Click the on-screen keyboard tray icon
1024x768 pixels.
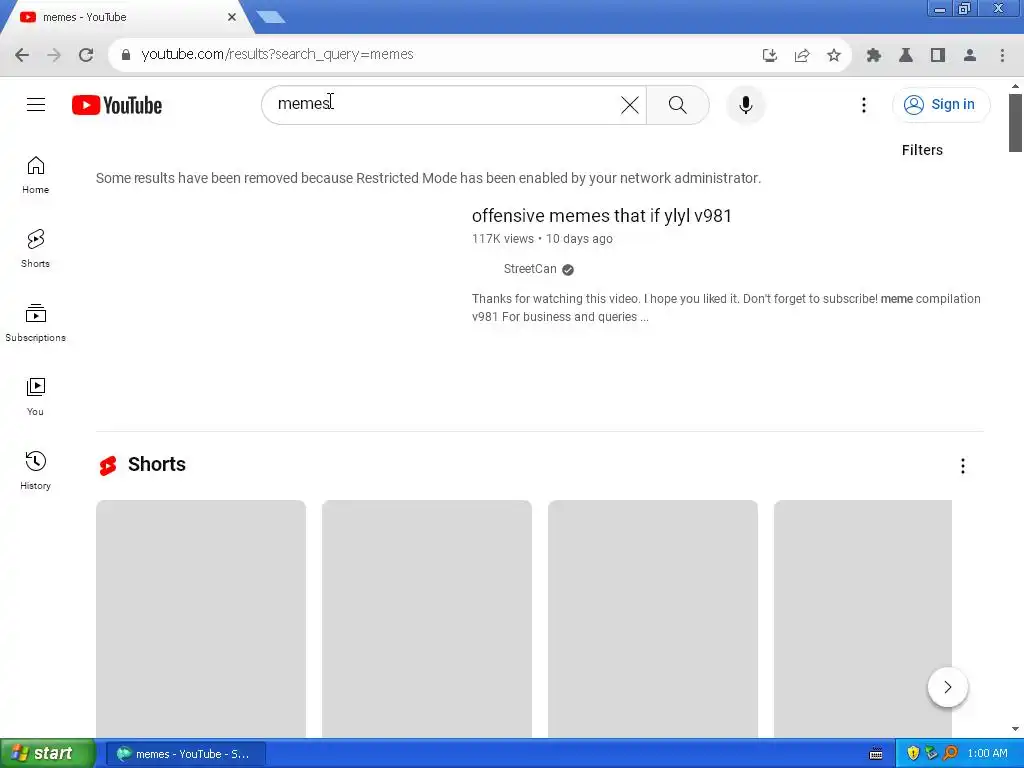pyautogui.click(x=876, y=754)
